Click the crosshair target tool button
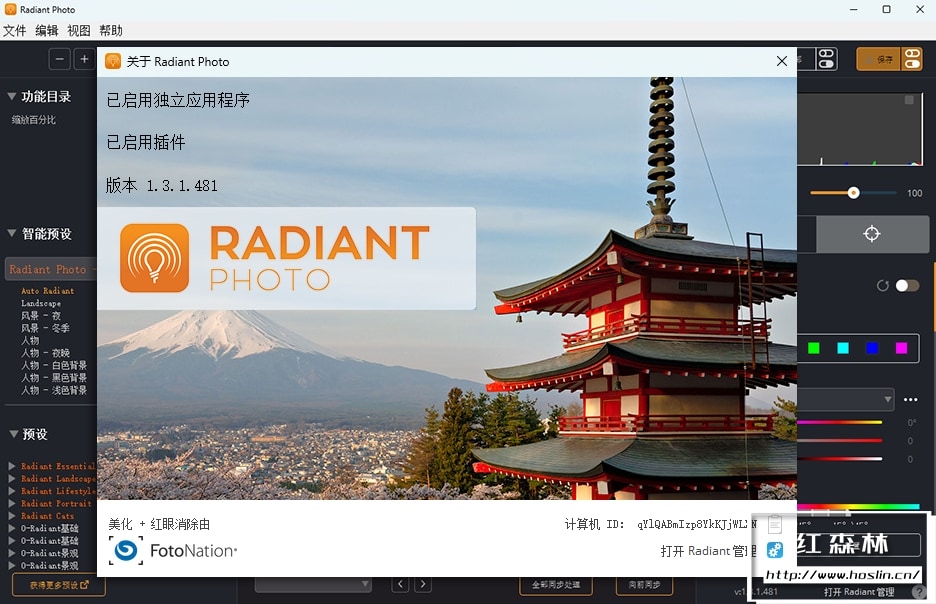 tap(872, 234)
